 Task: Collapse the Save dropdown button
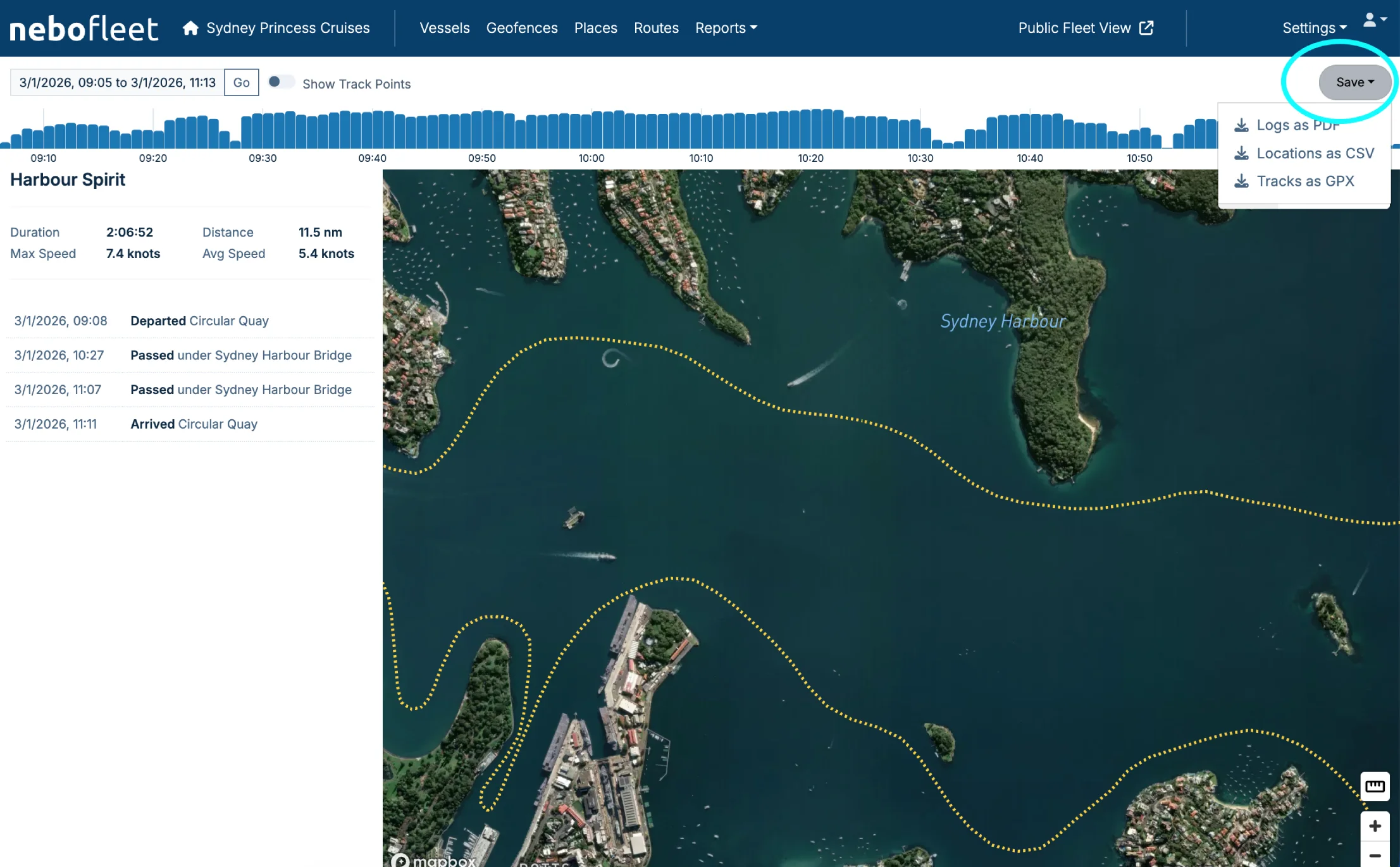[x=1354, y=82]
